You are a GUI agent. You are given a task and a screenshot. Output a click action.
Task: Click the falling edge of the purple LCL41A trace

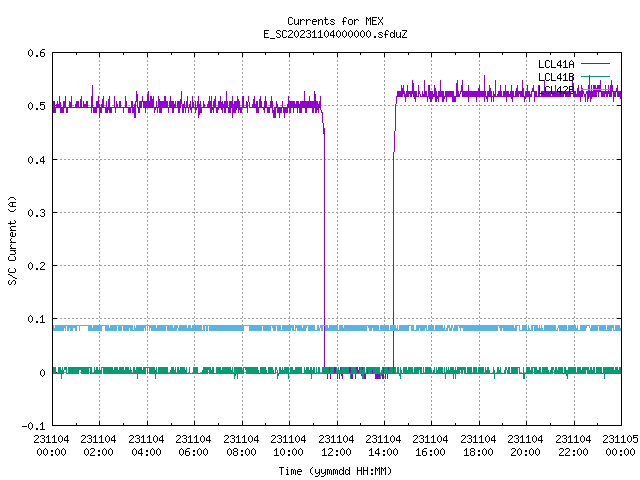pyautogui.click(x=324, y=245)
